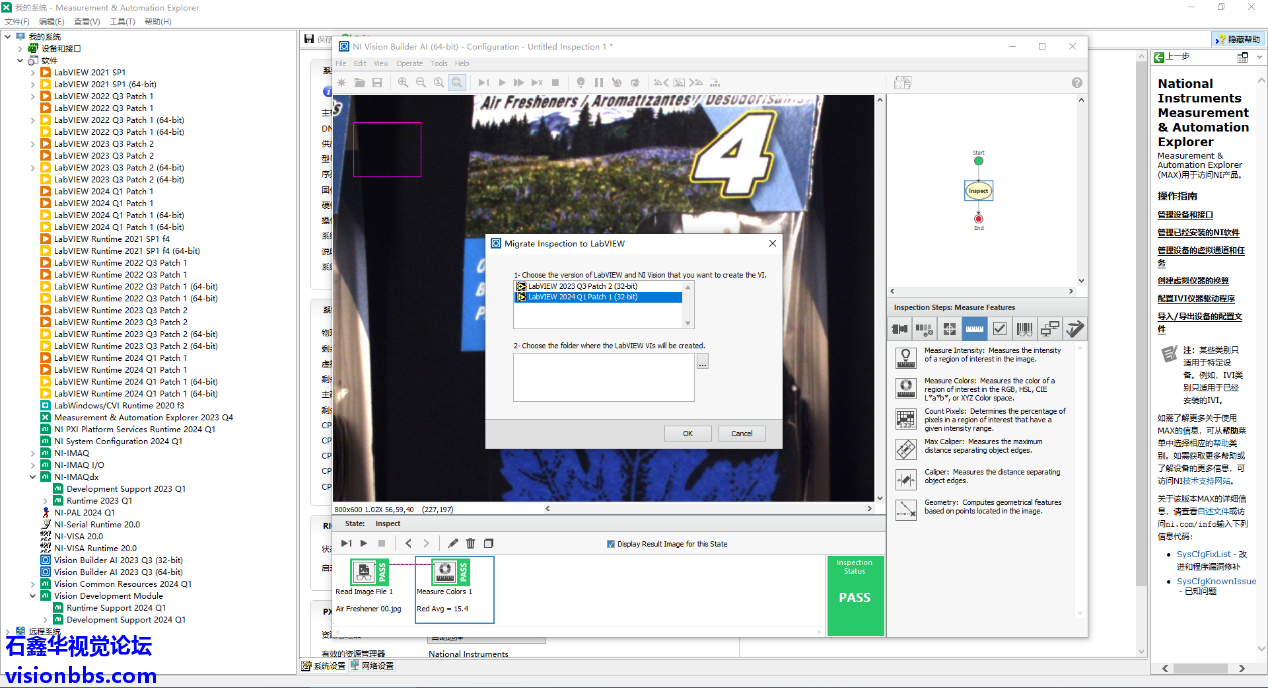1268x688 pixels.
Task: Click the 隐藏帮助 button in MAX
Action: pos(1237,39)
